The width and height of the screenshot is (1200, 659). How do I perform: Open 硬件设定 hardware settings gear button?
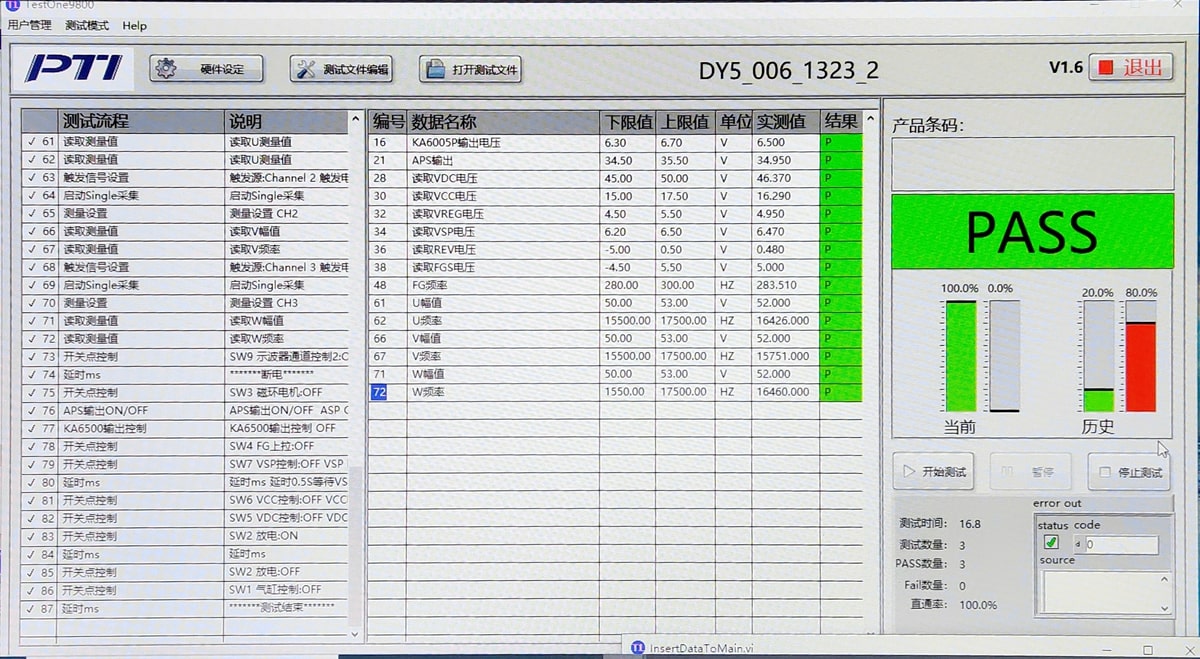(x=206, y=69)
